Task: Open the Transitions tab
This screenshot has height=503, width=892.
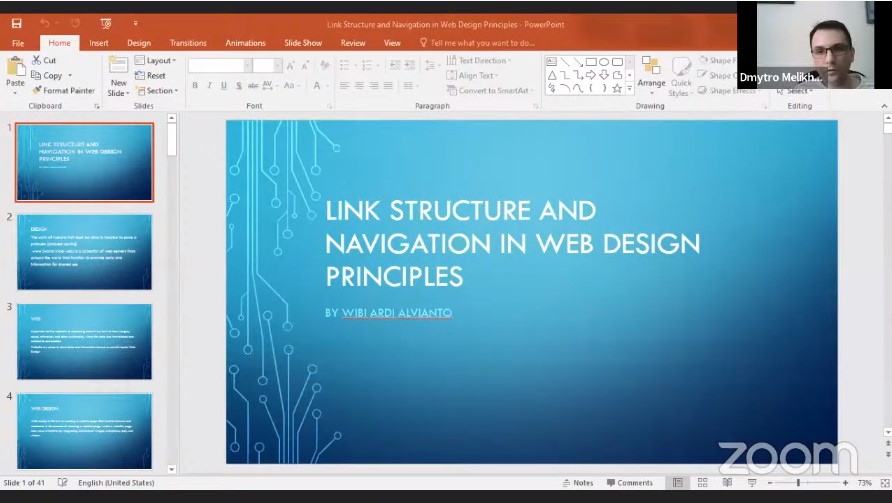Action: tap(188, 43)
